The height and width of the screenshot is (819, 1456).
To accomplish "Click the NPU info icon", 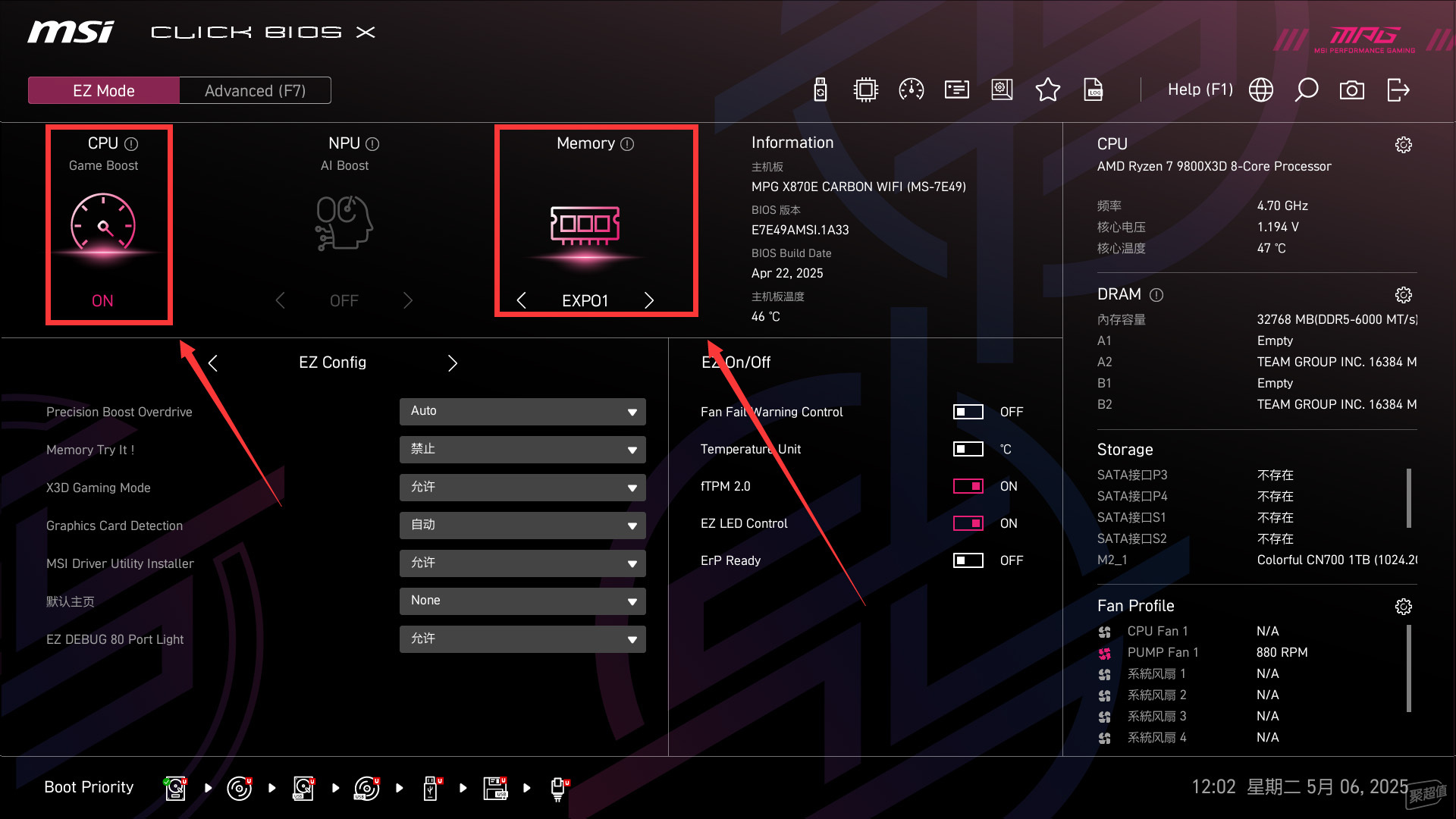I will pos(372,144).
